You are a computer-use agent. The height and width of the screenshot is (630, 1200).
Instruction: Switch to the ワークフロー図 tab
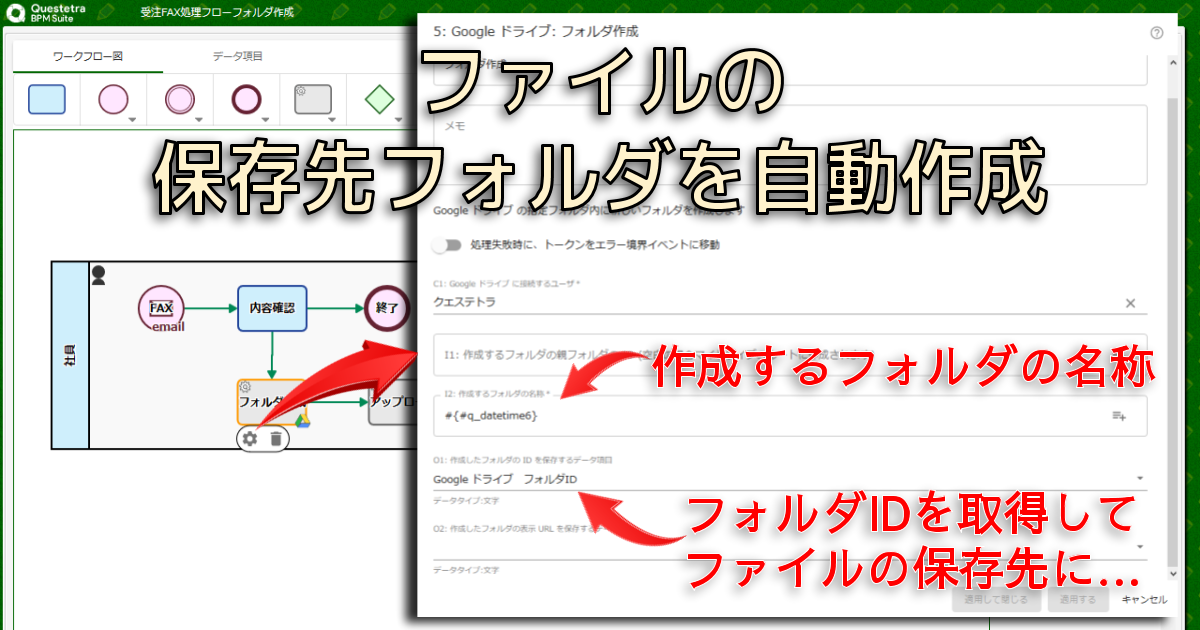tap(88, 57)
